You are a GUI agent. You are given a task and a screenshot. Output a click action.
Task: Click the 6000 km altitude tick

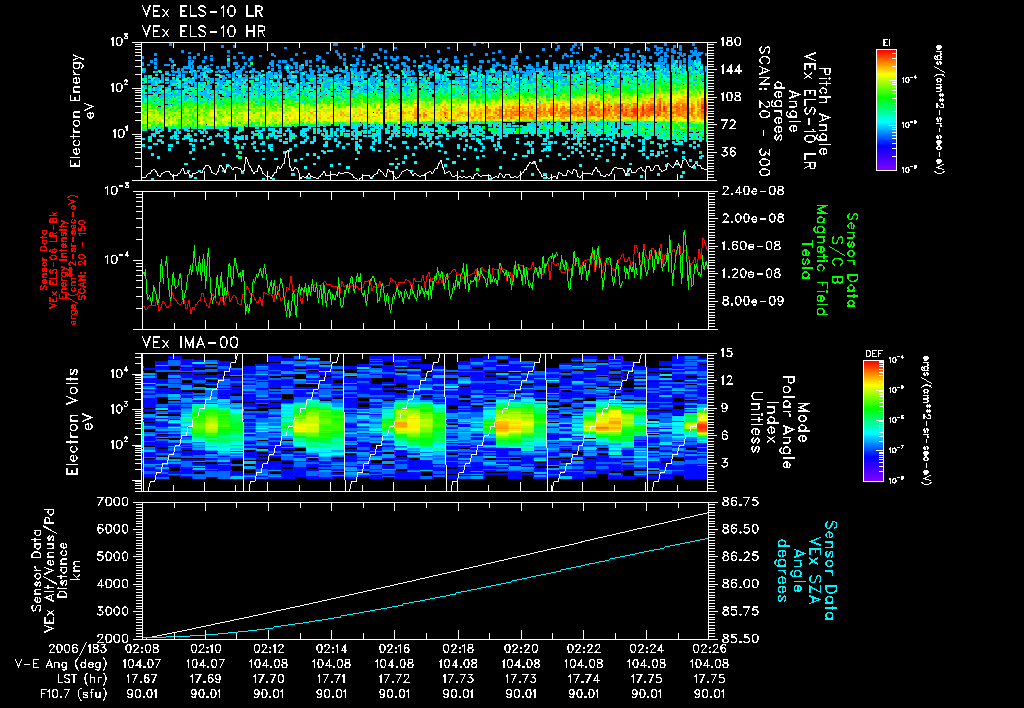[x=113, y=529]
